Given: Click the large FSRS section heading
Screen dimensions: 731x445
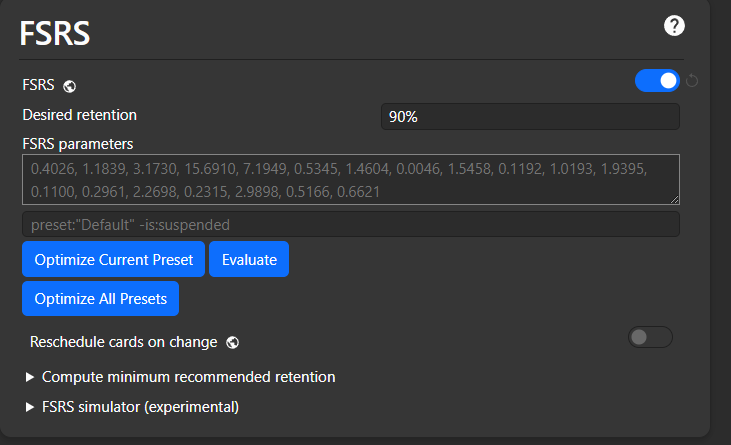Looking at the screenshot, I should point(55,33).
